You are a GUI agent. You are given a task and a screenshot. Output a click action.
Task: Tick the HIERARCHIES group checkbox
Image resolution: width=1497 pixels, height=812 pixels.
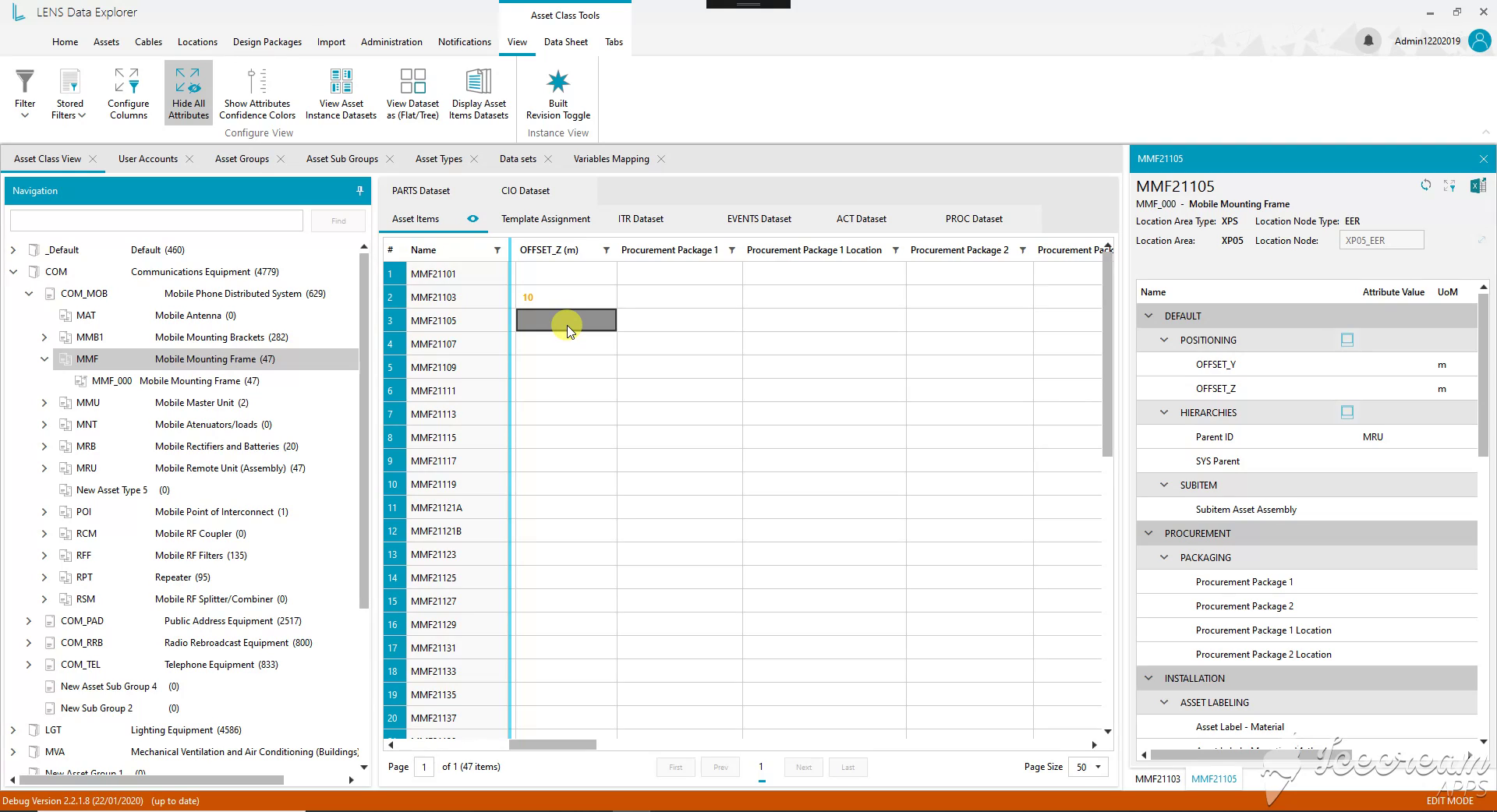click(x=1347, y=412)
